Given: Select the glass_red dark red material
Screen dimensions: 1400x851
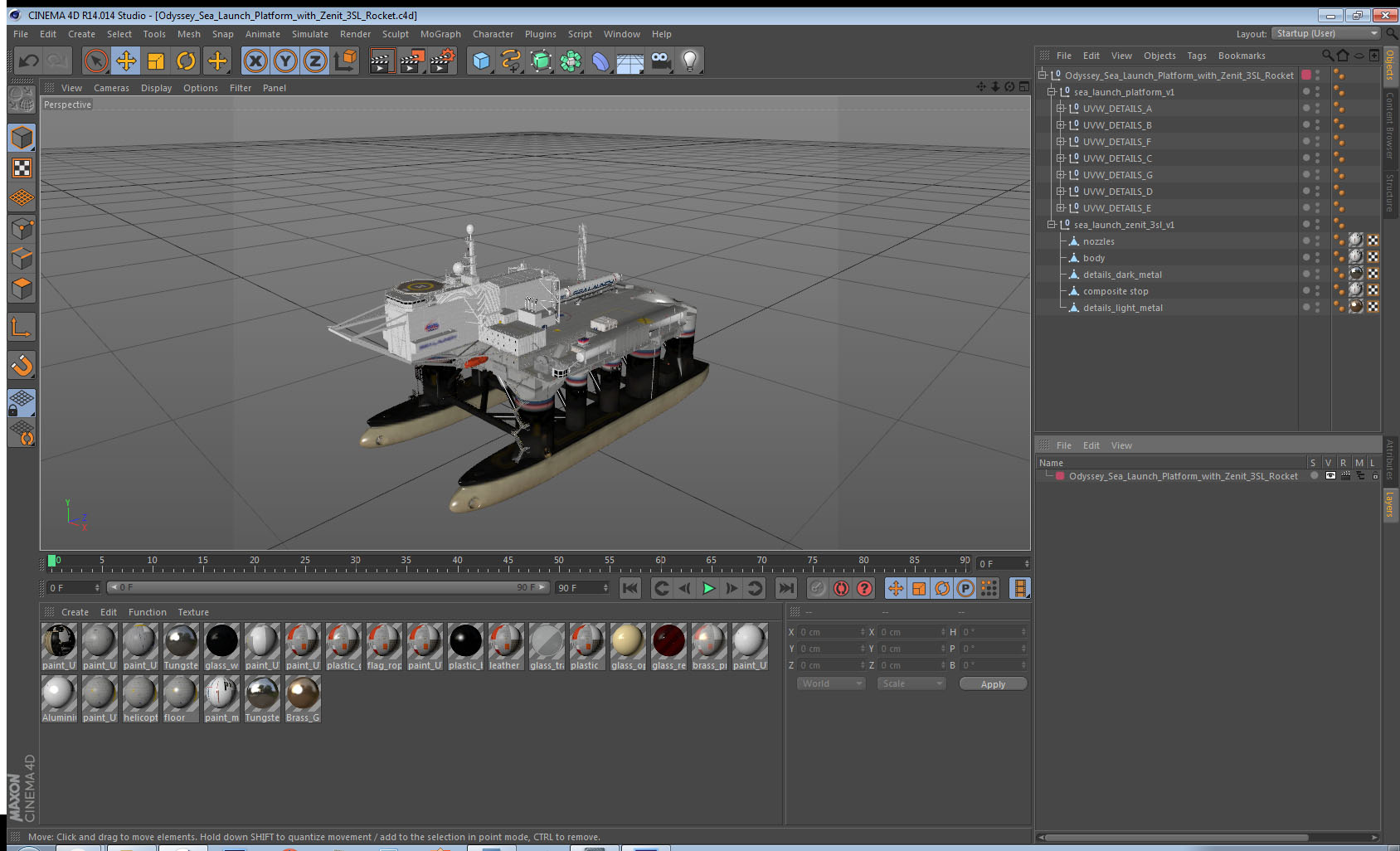Looking at the screenshot, I should [668, 646].
